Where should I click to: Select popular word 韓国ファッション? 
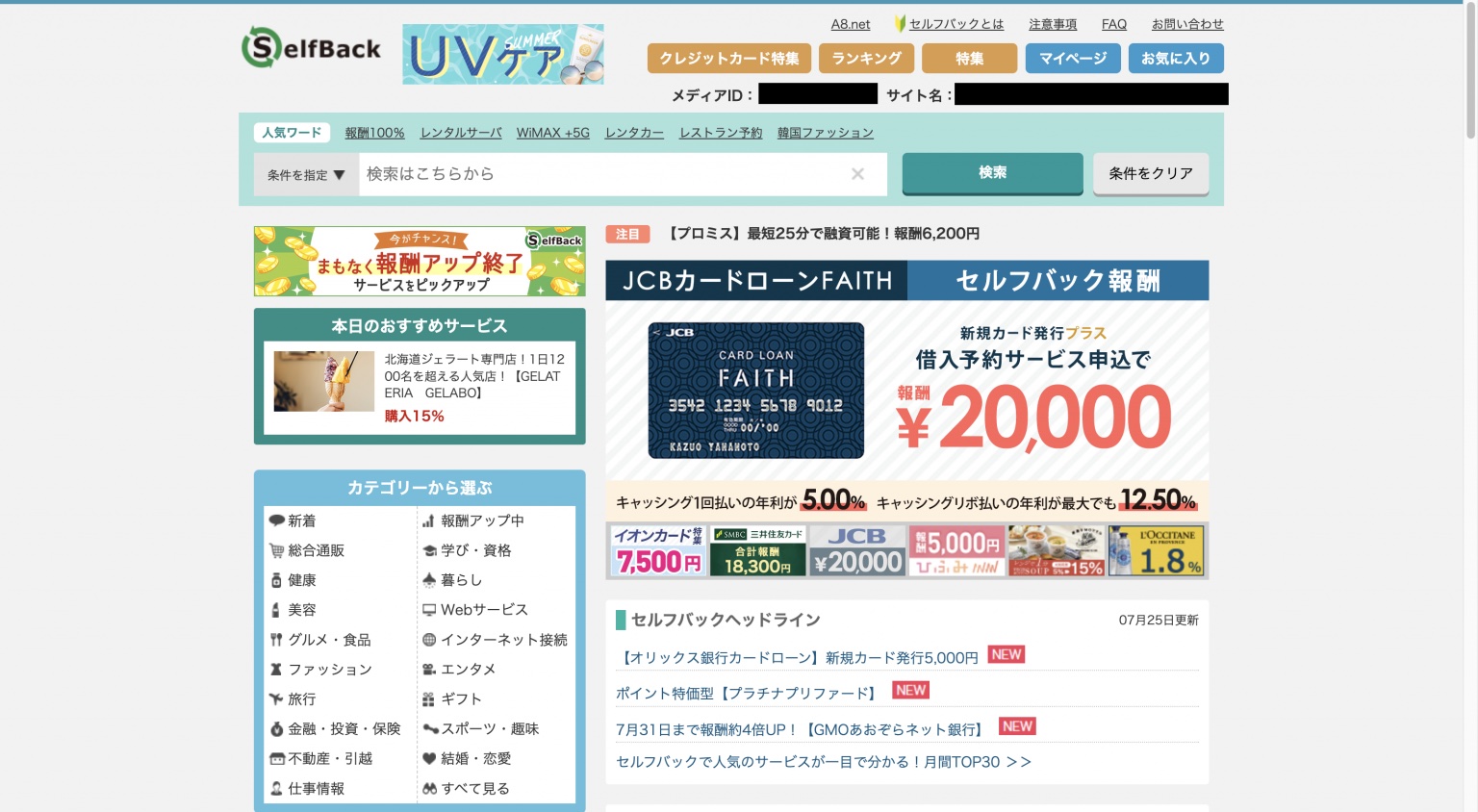pyautogui.click(x=826, y=133)
